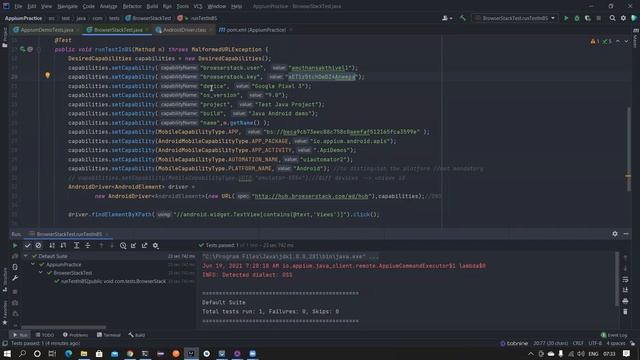Sort test results by duration

point(63,246)
